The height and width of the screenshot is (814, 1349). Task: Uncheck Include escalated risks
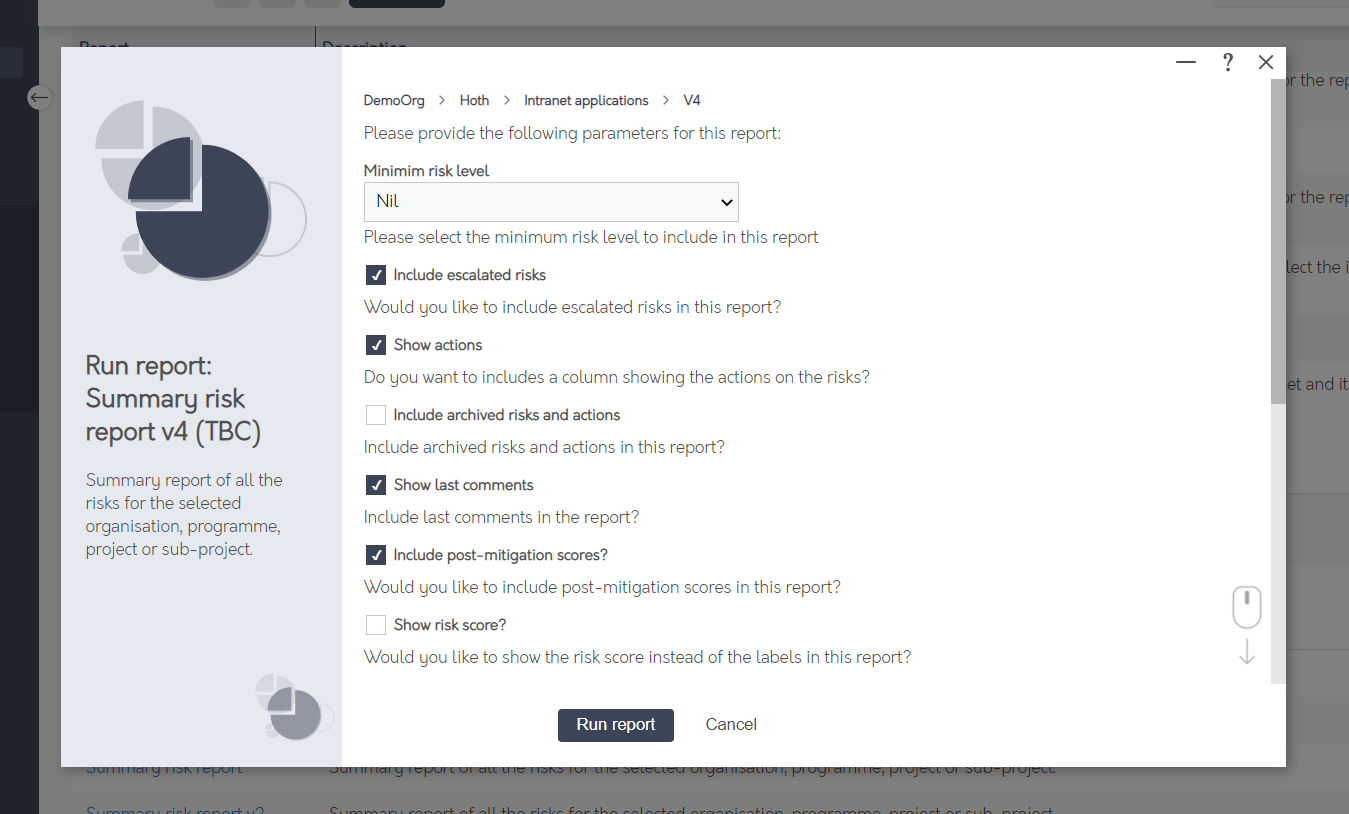[x=376, y=275]
